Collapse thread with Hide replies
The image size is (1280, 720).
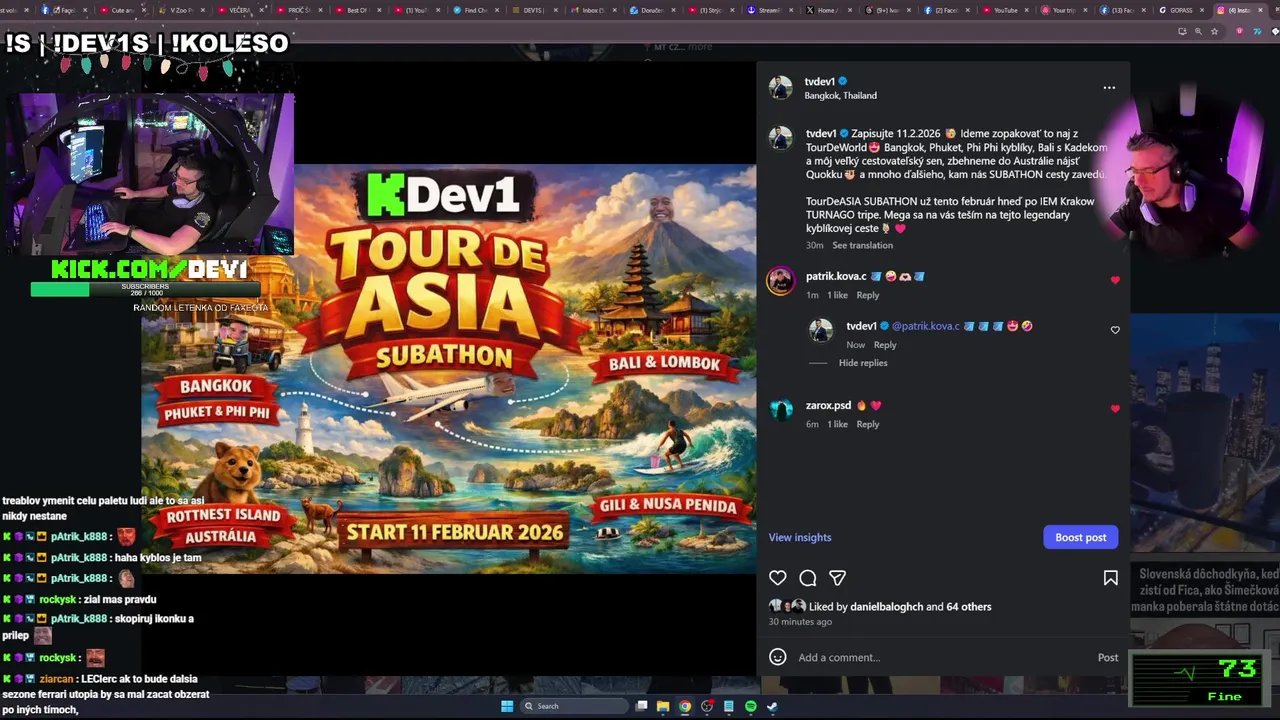863,363
